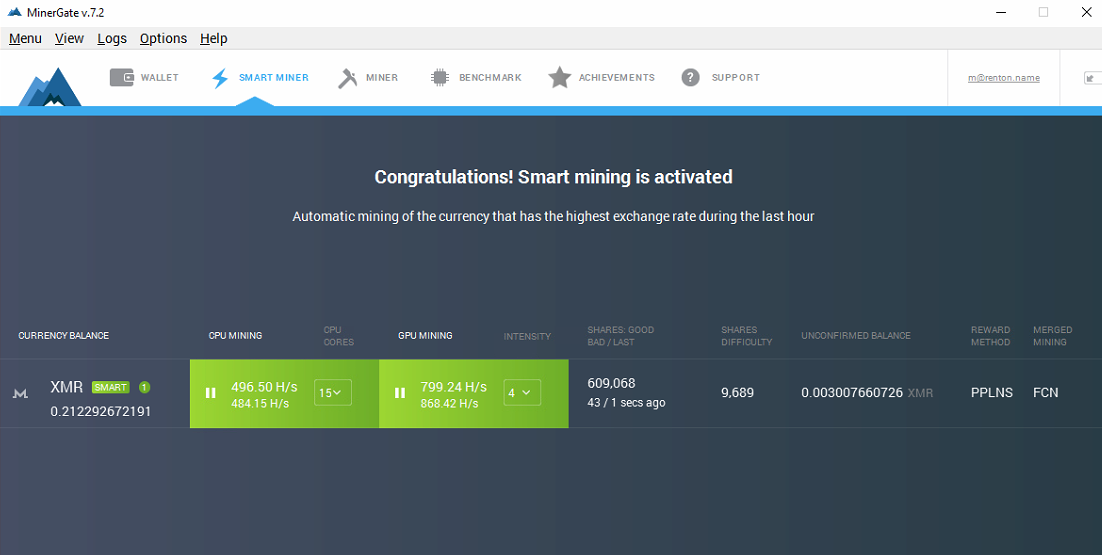
Task: Switch to the Smart Miner tab
Action: pyautogui.click(x=259, y=77)
